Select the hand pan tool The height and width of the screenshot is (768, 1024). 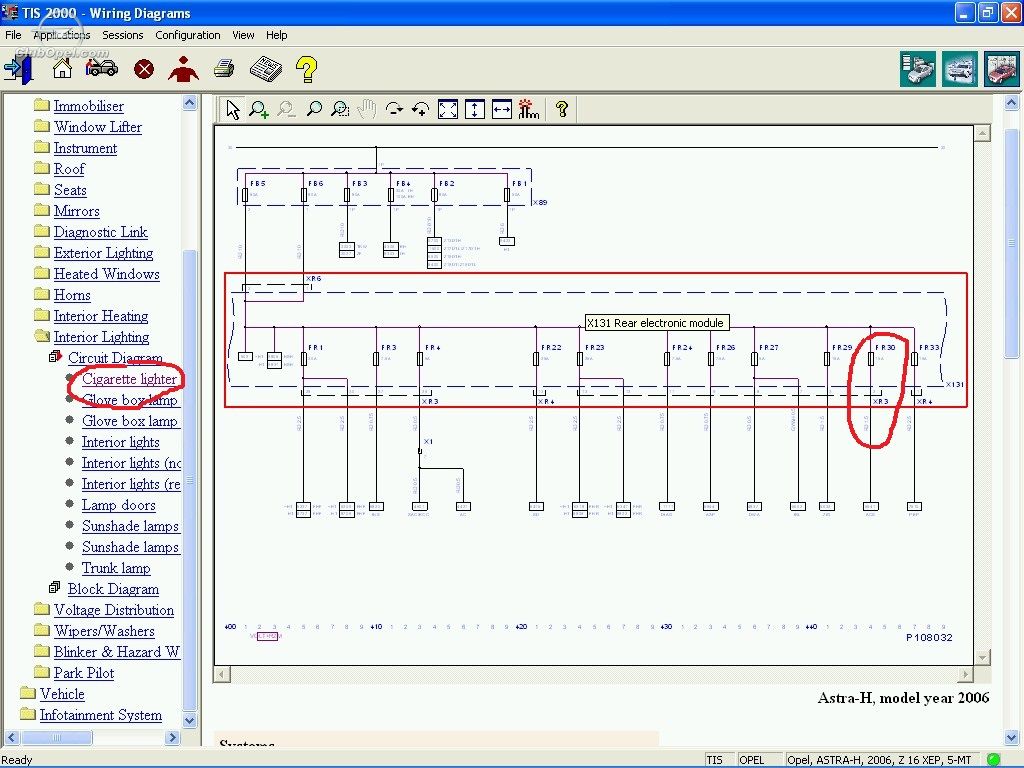[367, 109]
